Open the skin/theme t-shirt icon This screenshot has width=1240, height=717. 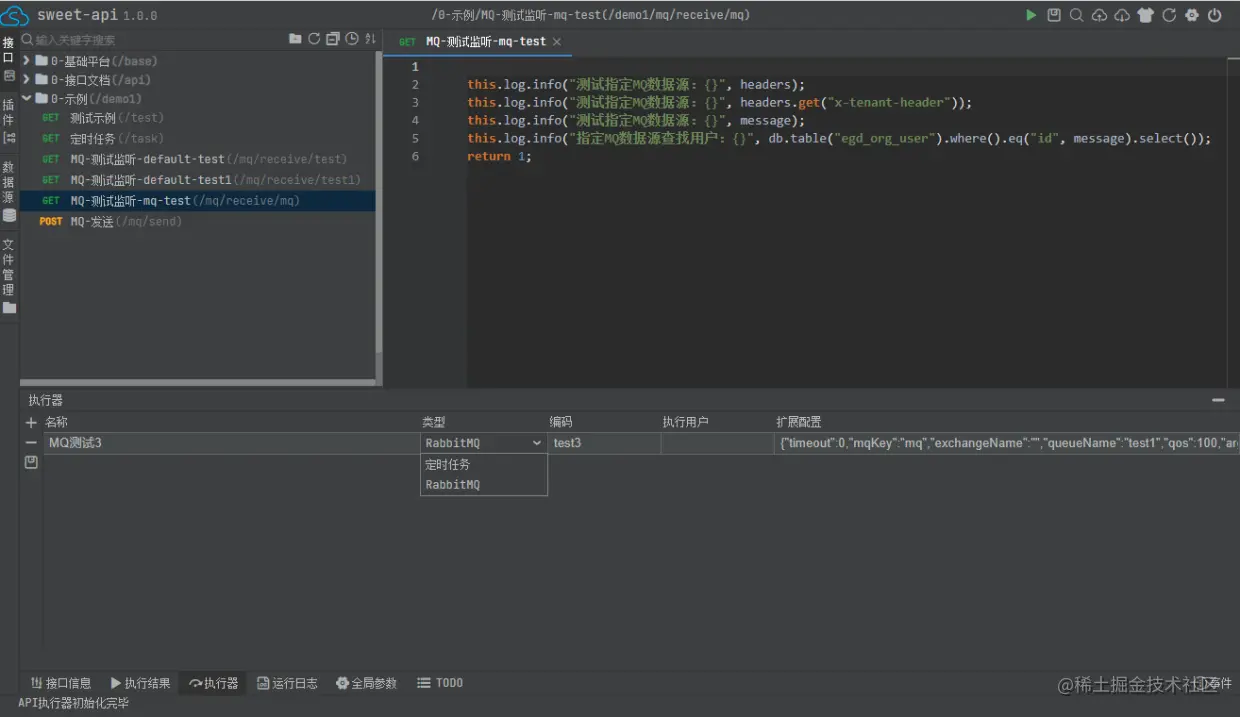[1146, 15]
